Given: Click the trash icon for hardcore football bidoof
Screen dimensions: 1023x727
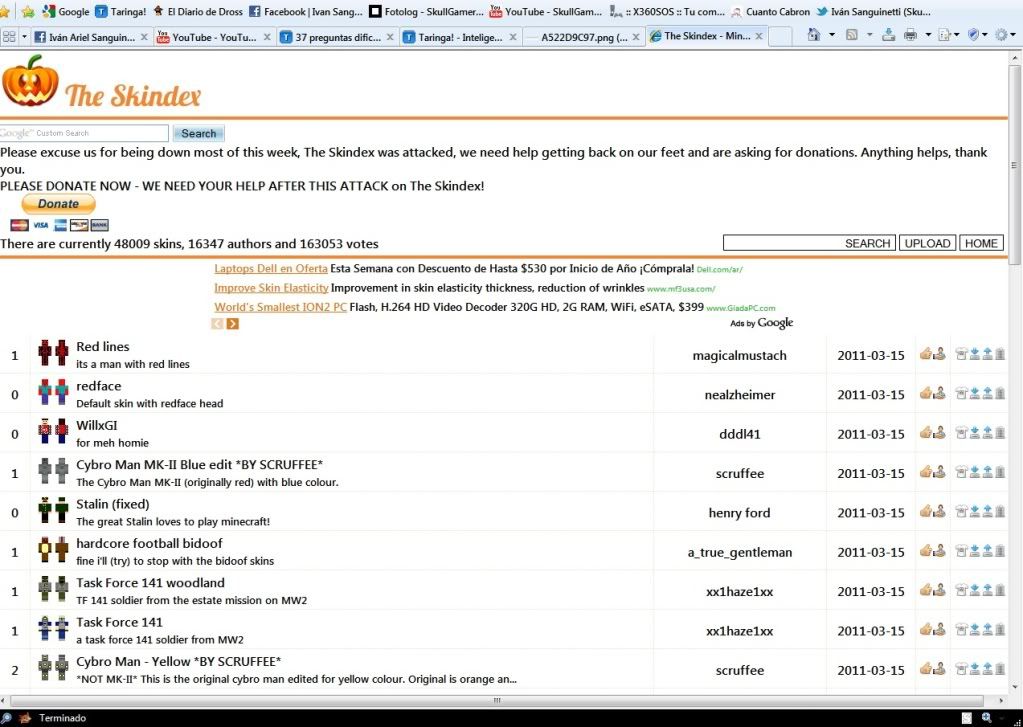Looking at the screenshot, I should (x=1000, y=550).
